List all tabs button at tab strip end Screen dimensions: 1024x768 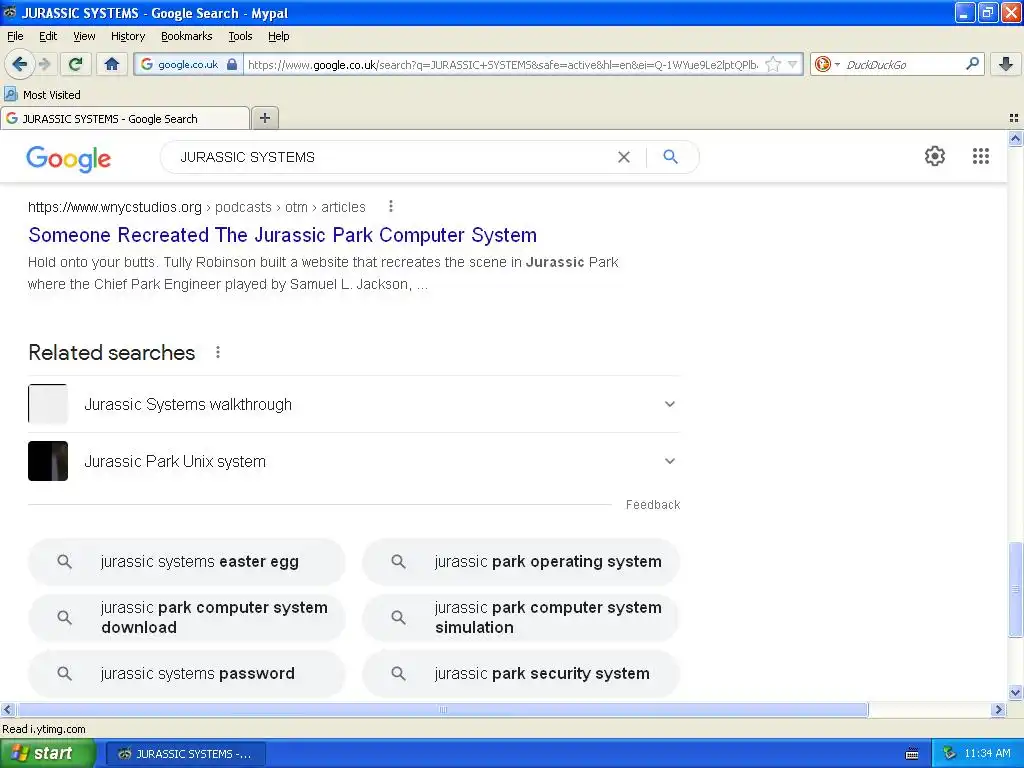tap(1014, 118)
